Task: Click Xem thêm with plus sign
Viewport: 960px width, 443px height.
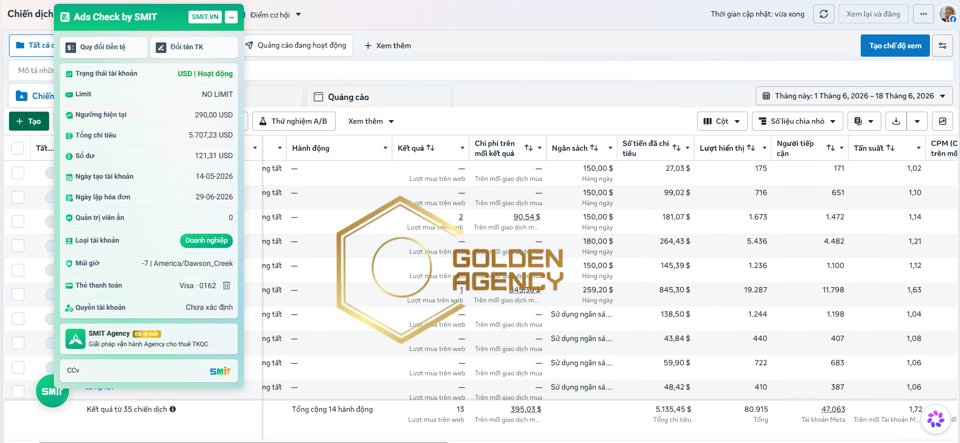Action: (388, 46)
